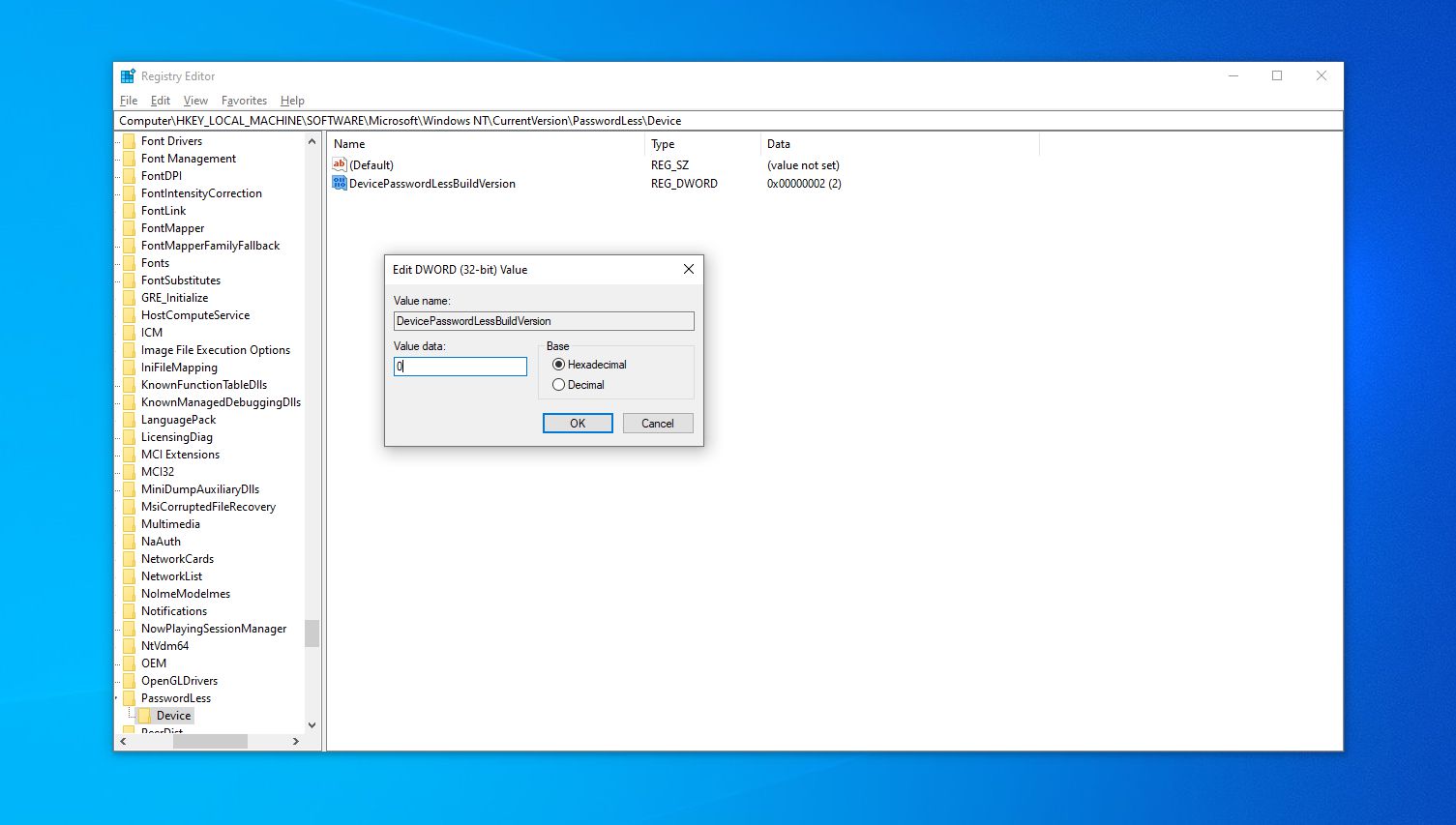1456x825 pixels.
Task: Select the LicensingDiag key
Action: pyautogui.click(x=177, y=437)
